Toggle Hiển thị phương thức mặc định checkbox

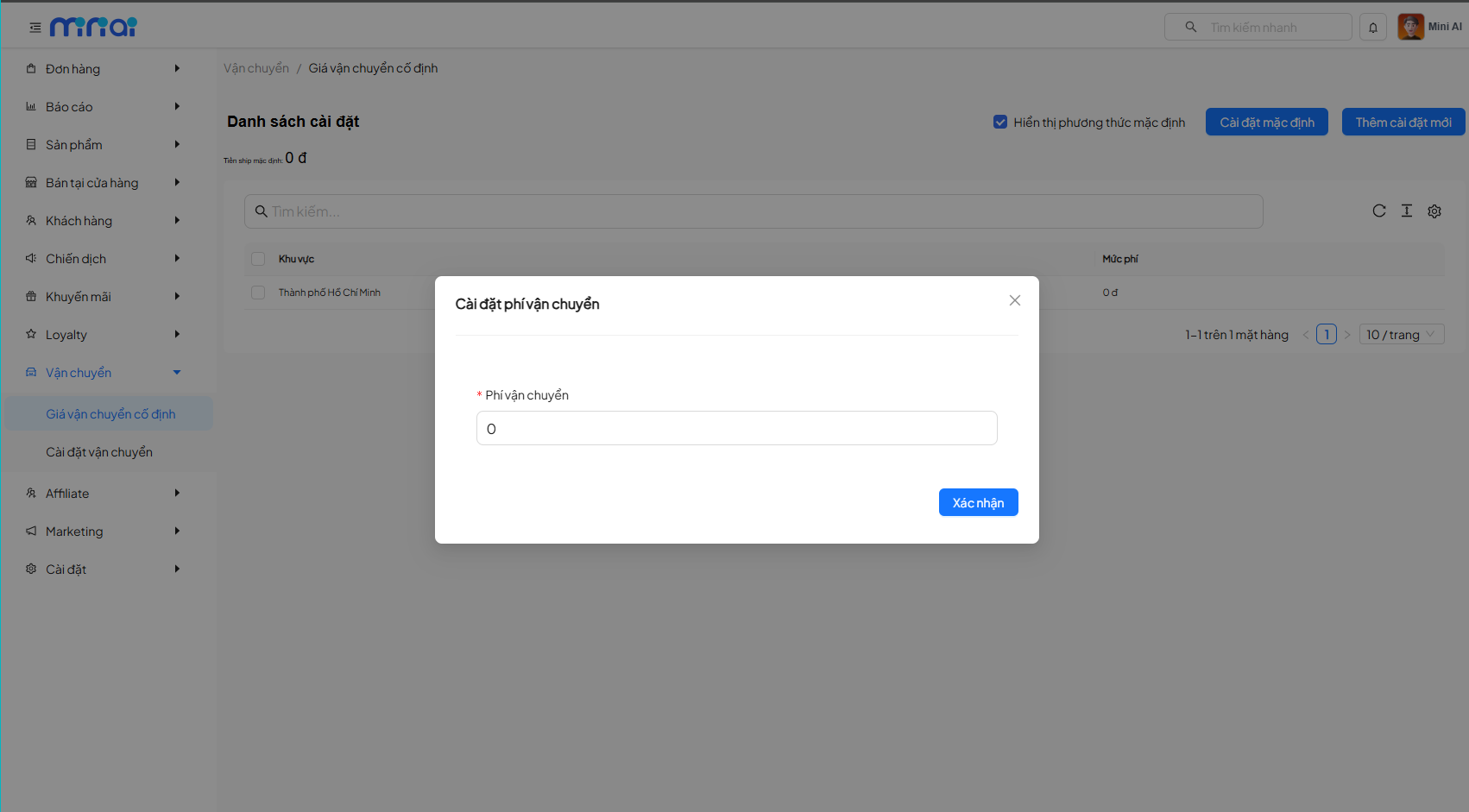(x=1000, y=123)
